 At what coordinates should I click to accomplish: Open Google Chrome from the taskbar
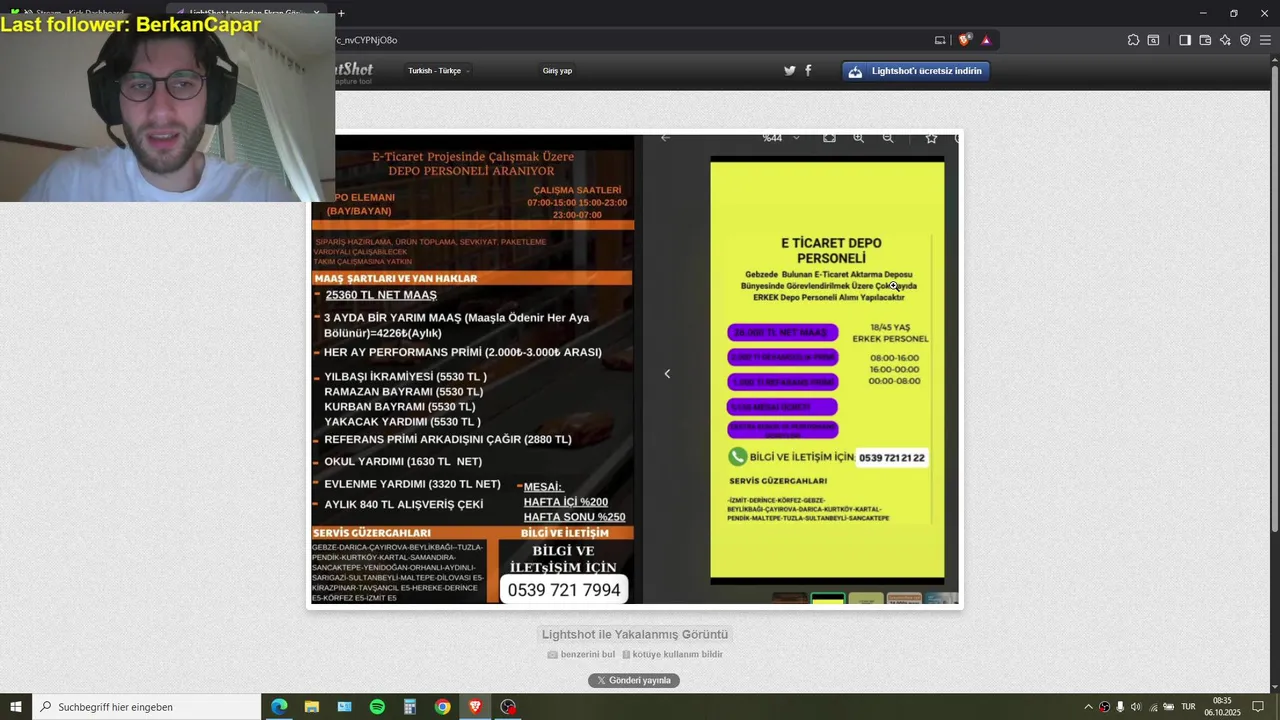pyautogui.click(x=442, y=706)
